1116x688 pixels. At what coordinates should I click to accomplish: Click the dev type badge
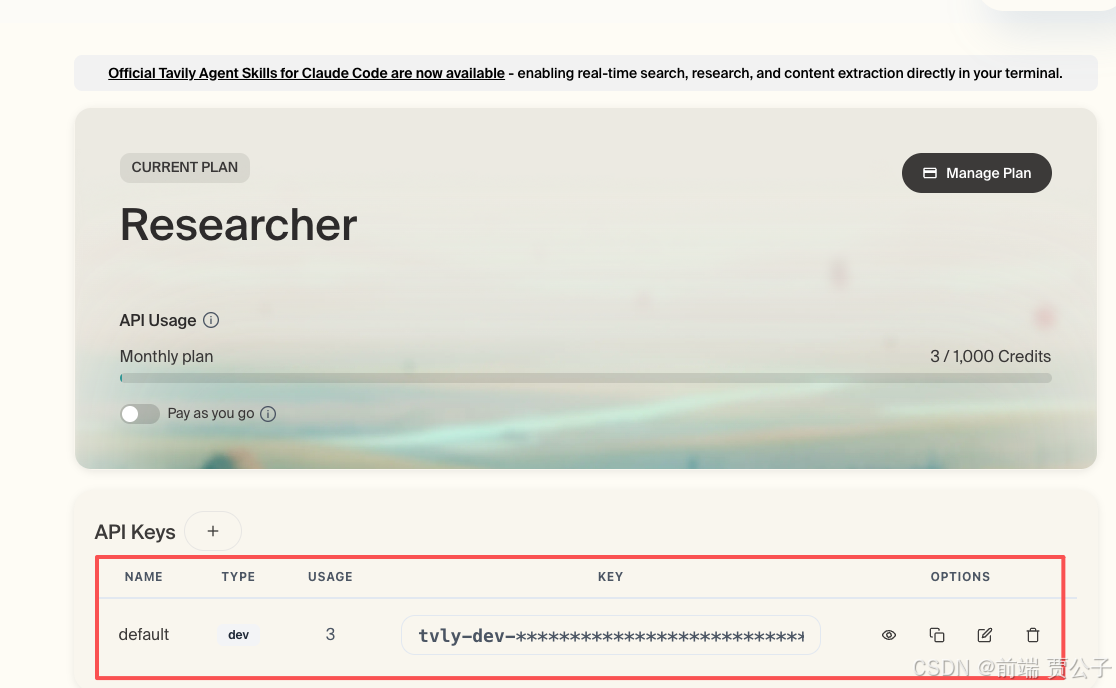click(x=238, y=635)
